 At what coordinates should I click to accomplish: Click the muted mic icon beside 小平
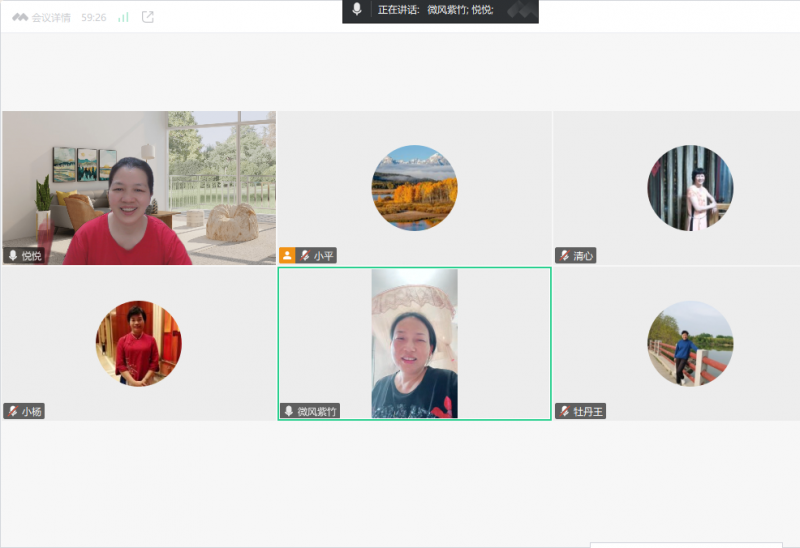(x=305, y=256)
